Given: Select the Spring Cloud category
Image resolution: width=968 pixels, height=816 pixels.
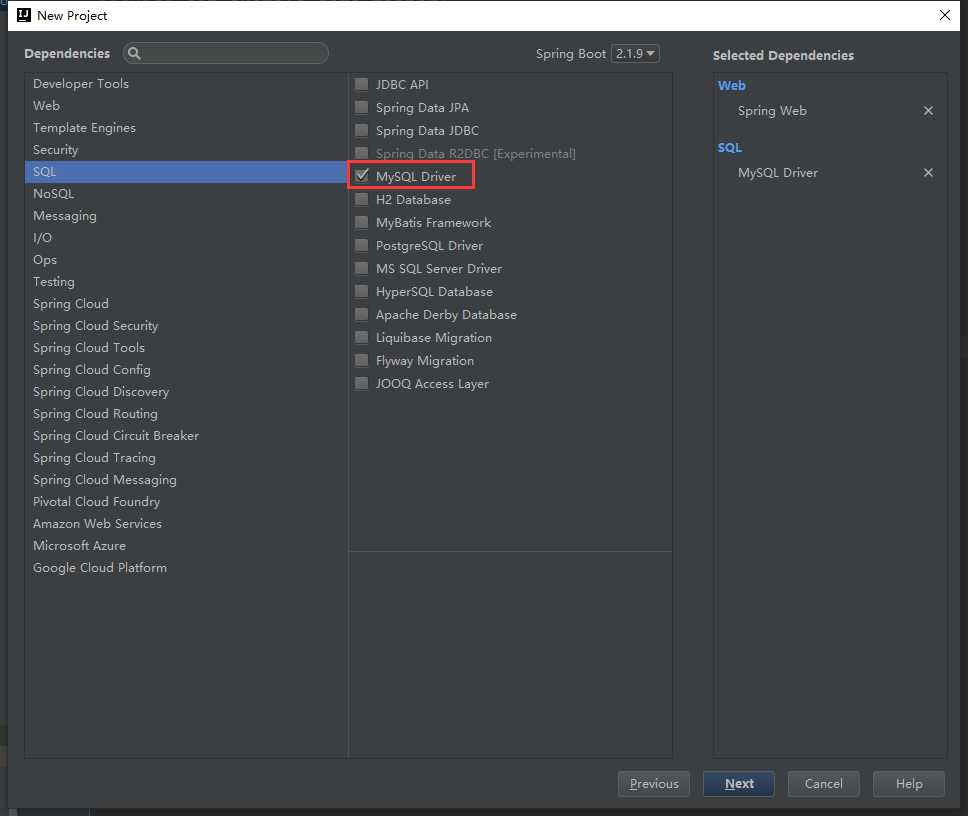Looking at the screenshot, I should click(186, 304).
